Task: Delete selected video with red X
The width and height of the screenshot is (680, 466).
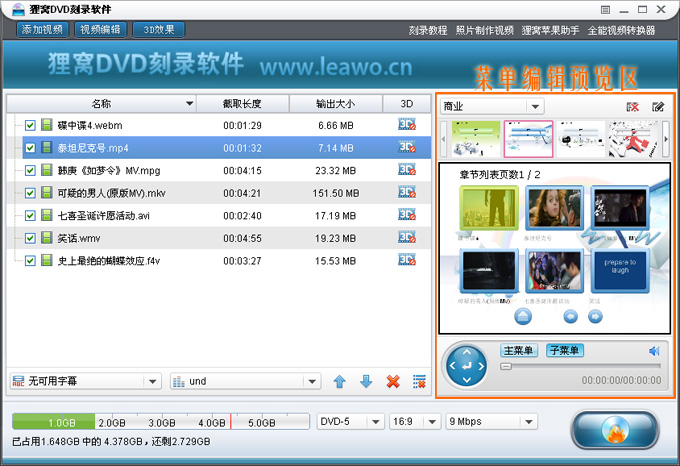Action: (x=393, y=381)
